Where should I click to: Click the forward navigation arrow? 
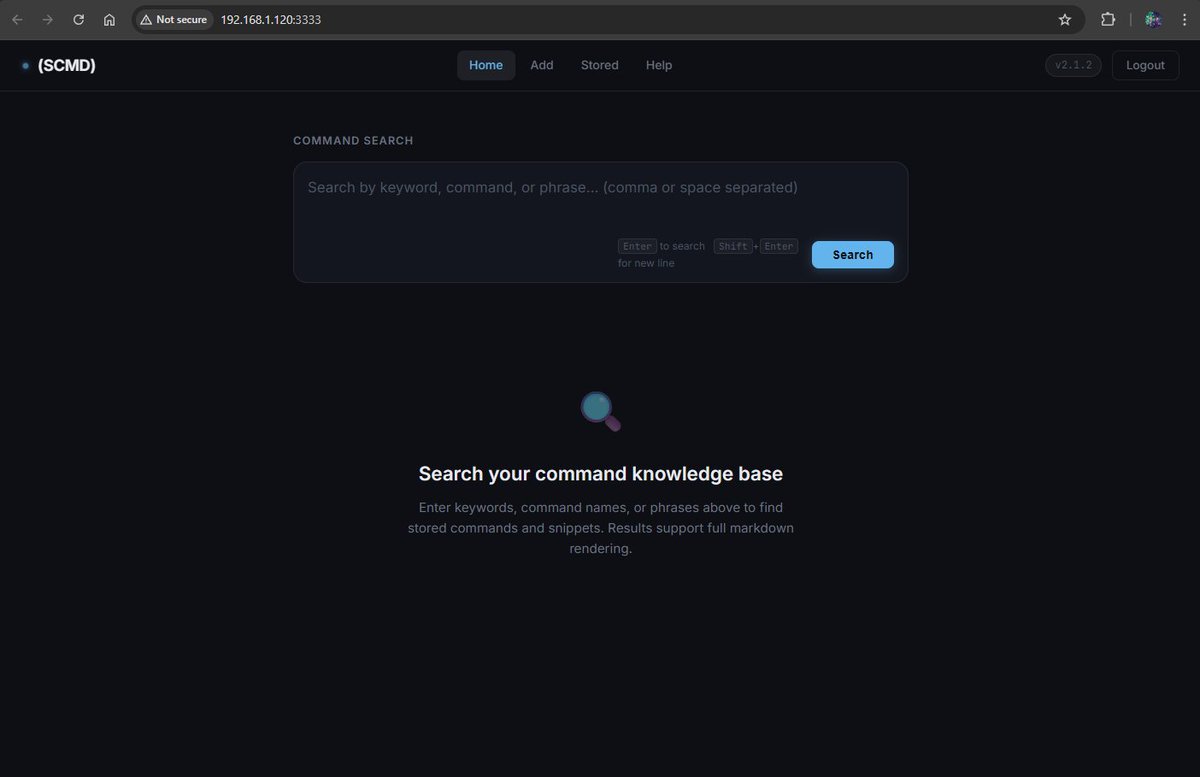pyautogui.click(x=48, y=19)
